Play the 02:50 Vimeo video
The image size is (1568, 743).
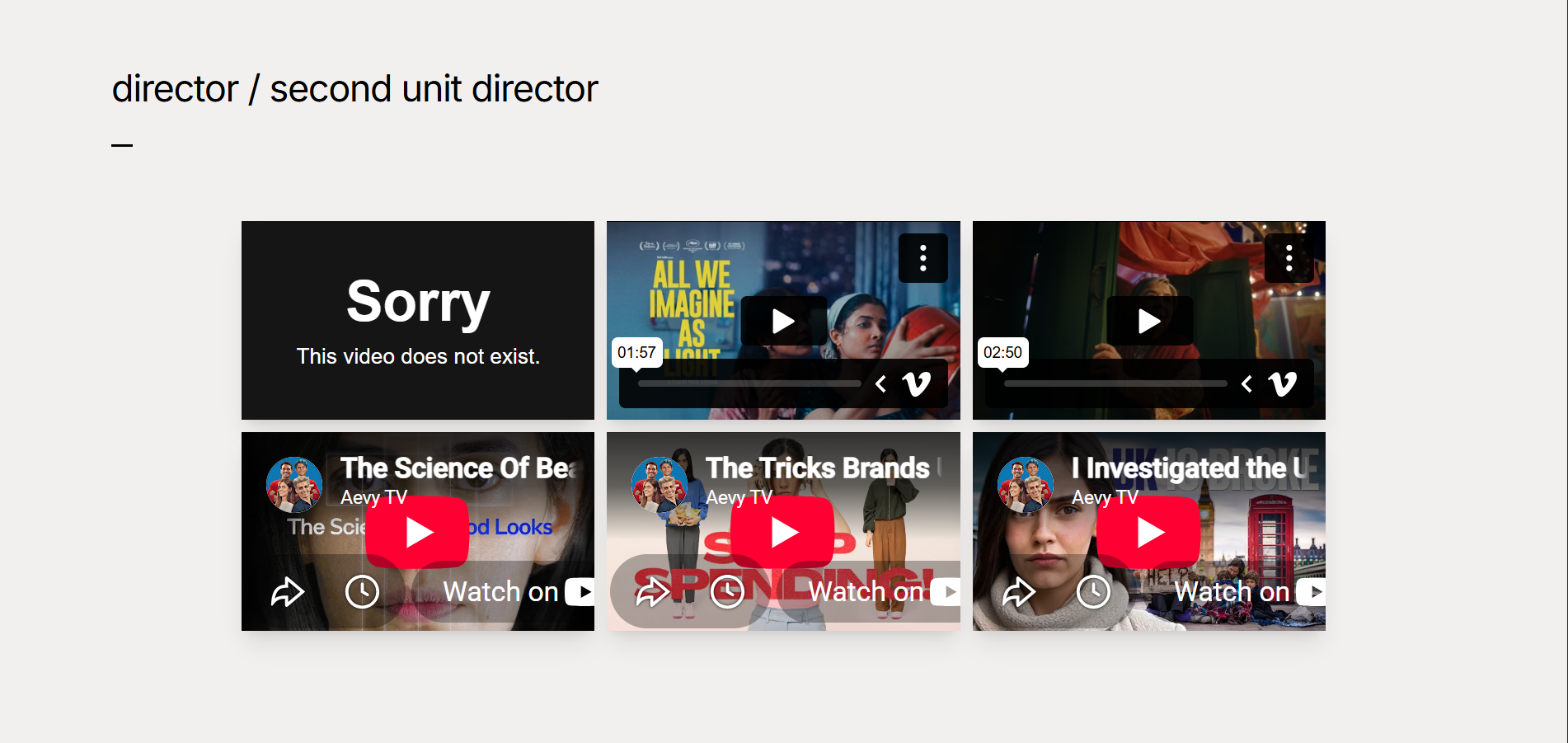pyautogui.click(x=1149, y=321)
